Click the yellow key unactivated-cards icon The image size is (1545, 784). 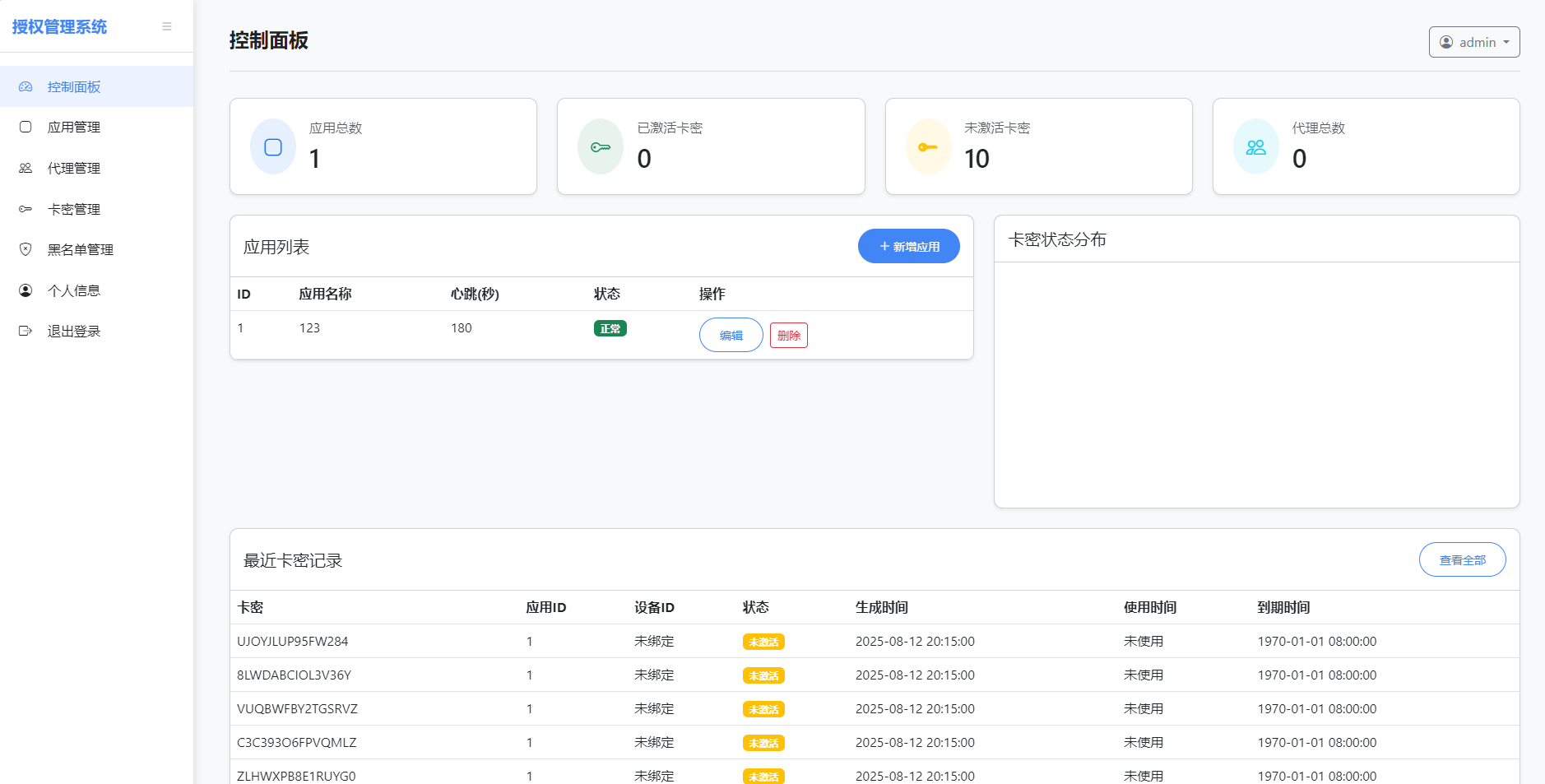click(x=928, y=147)
